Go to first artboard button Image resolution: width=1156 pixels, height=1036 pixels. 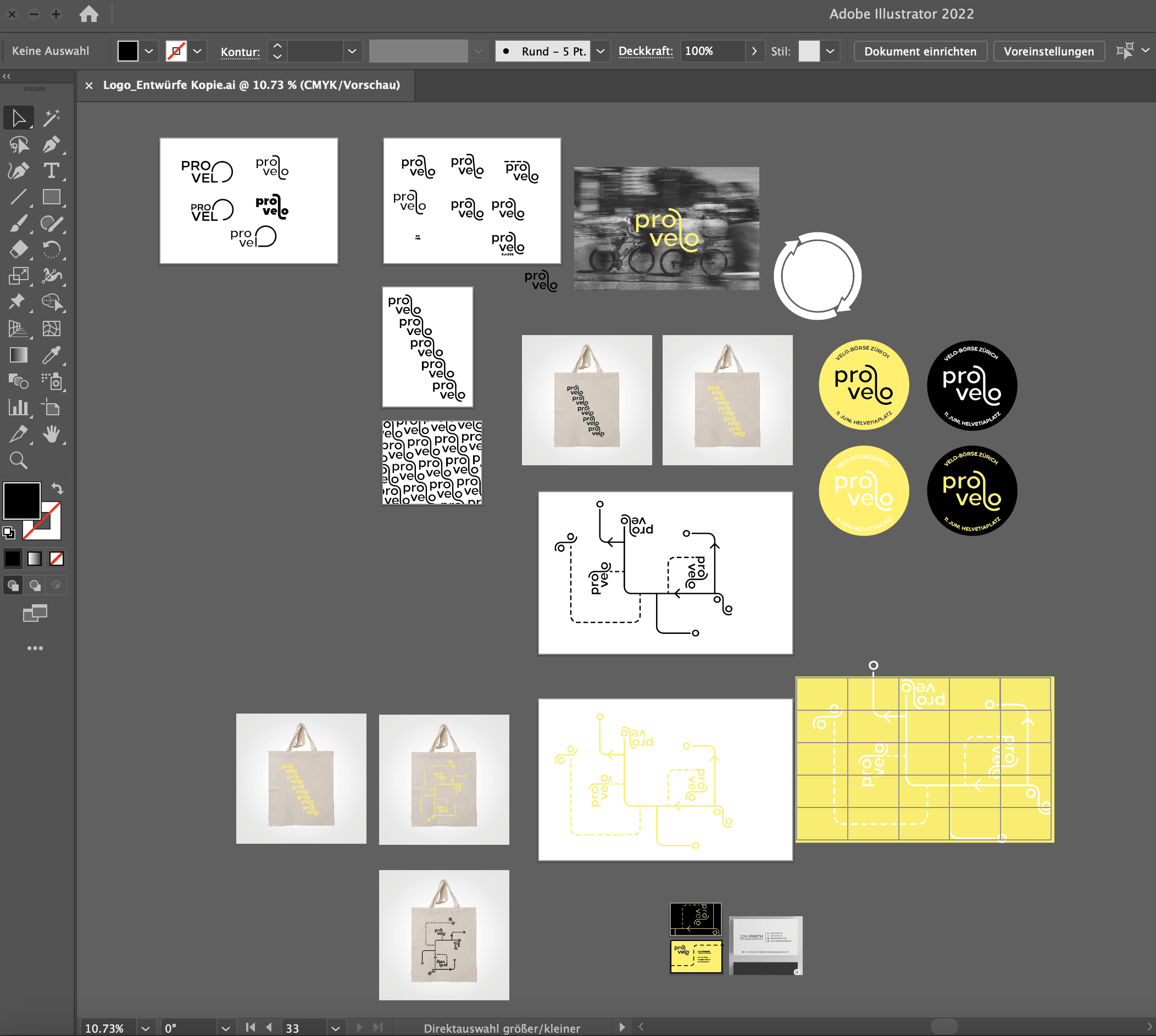click(250, 1027)
